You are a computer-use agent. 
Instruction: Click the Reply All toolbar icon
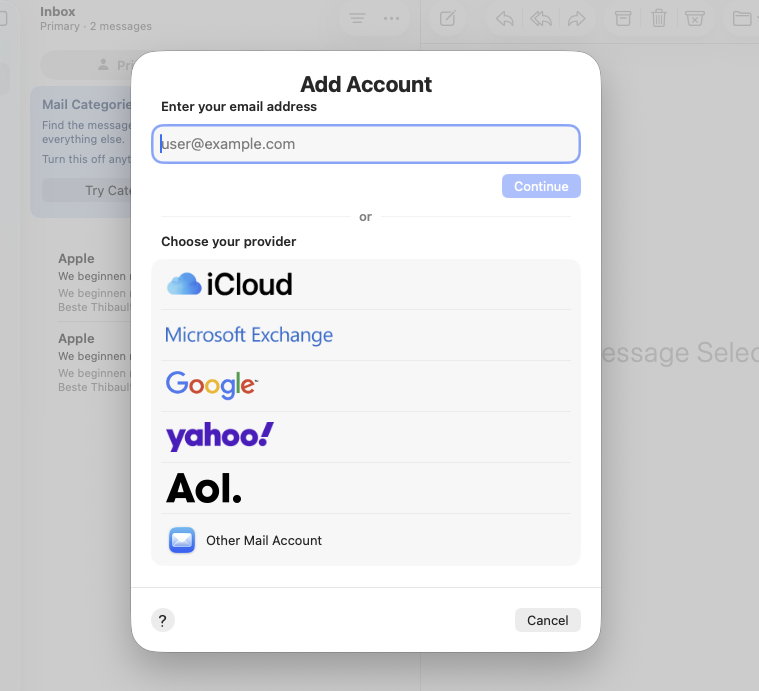[x=541, y=18]
